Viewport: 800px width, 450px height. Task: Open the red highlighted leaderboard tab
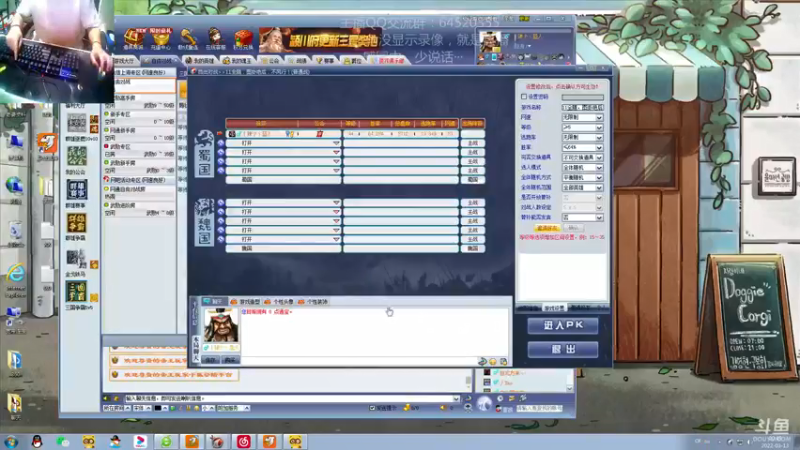click(388, 61)
